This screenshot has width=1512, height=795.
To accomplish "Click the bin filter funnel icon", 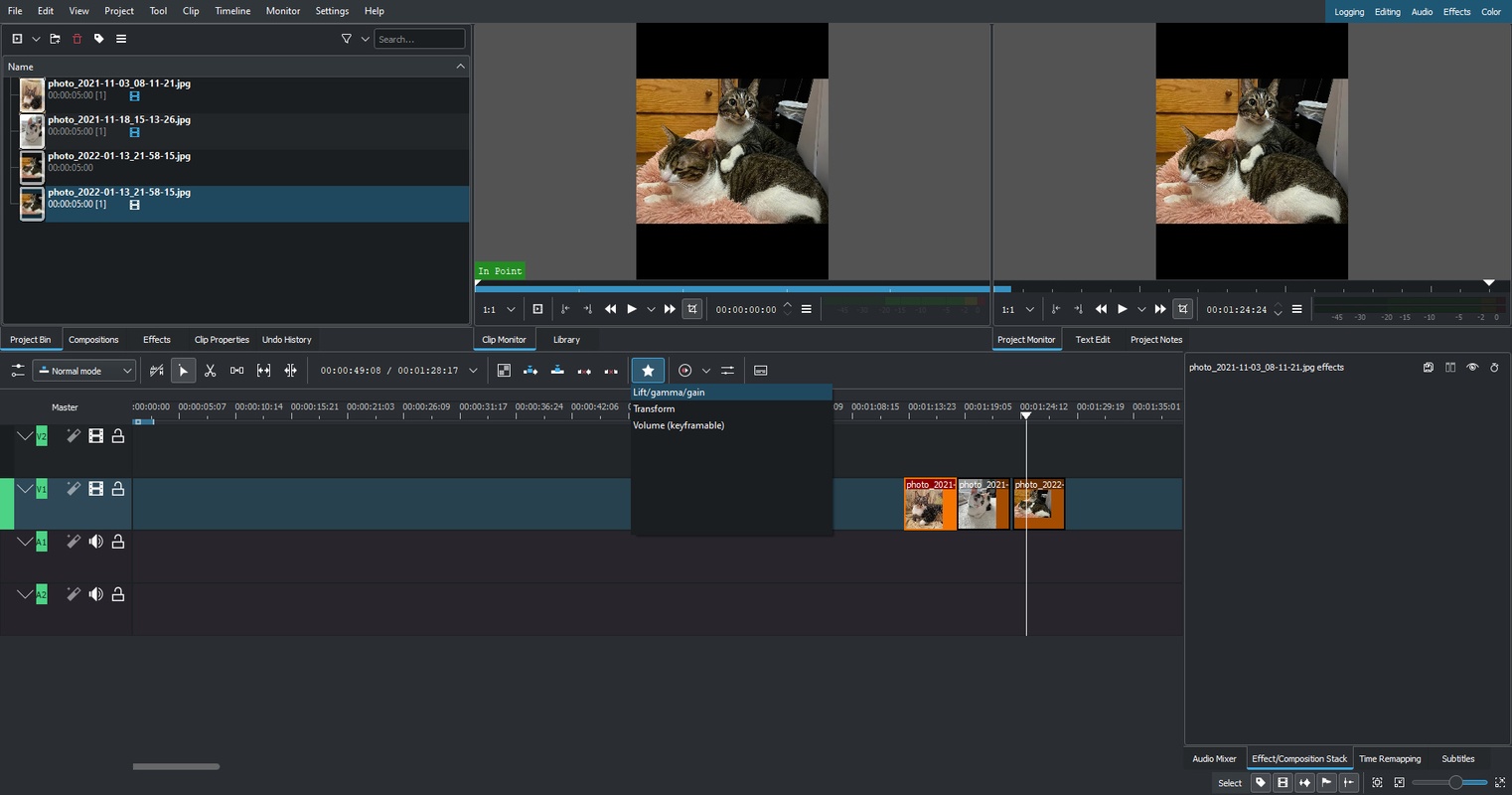I will click(x=346, y=39).
